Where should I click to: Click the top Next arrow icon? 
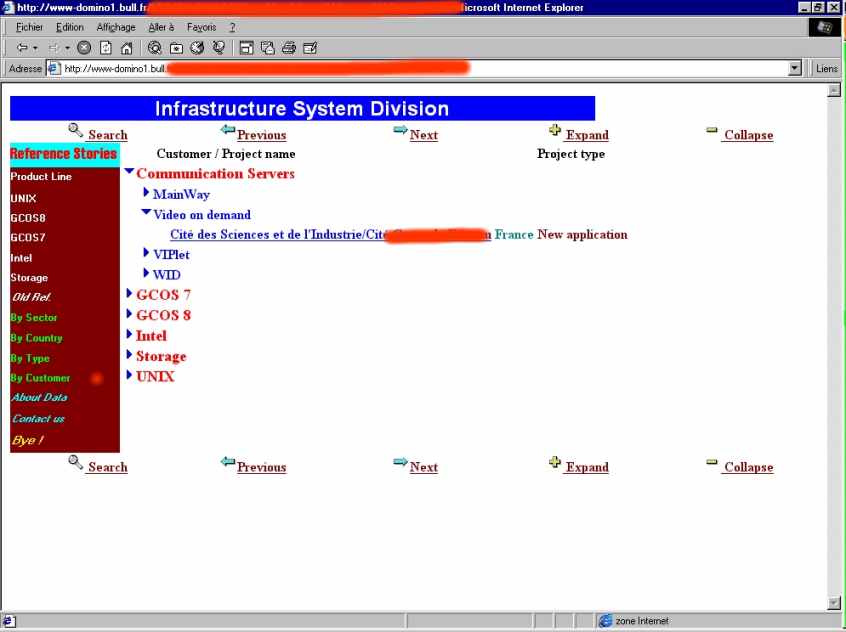click(x=400, y=130)
